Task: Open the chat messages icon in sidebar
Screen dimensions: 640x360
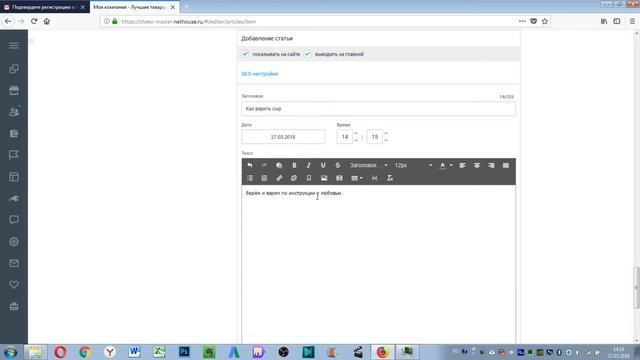Action: coord(14,220)
